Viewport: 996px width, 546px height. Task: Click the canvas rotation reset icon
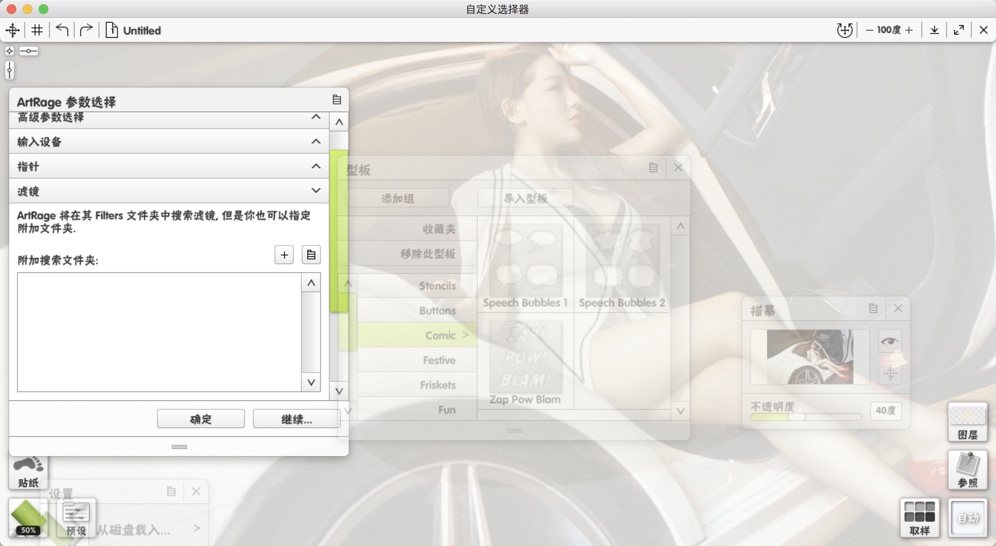pos(844,30)
